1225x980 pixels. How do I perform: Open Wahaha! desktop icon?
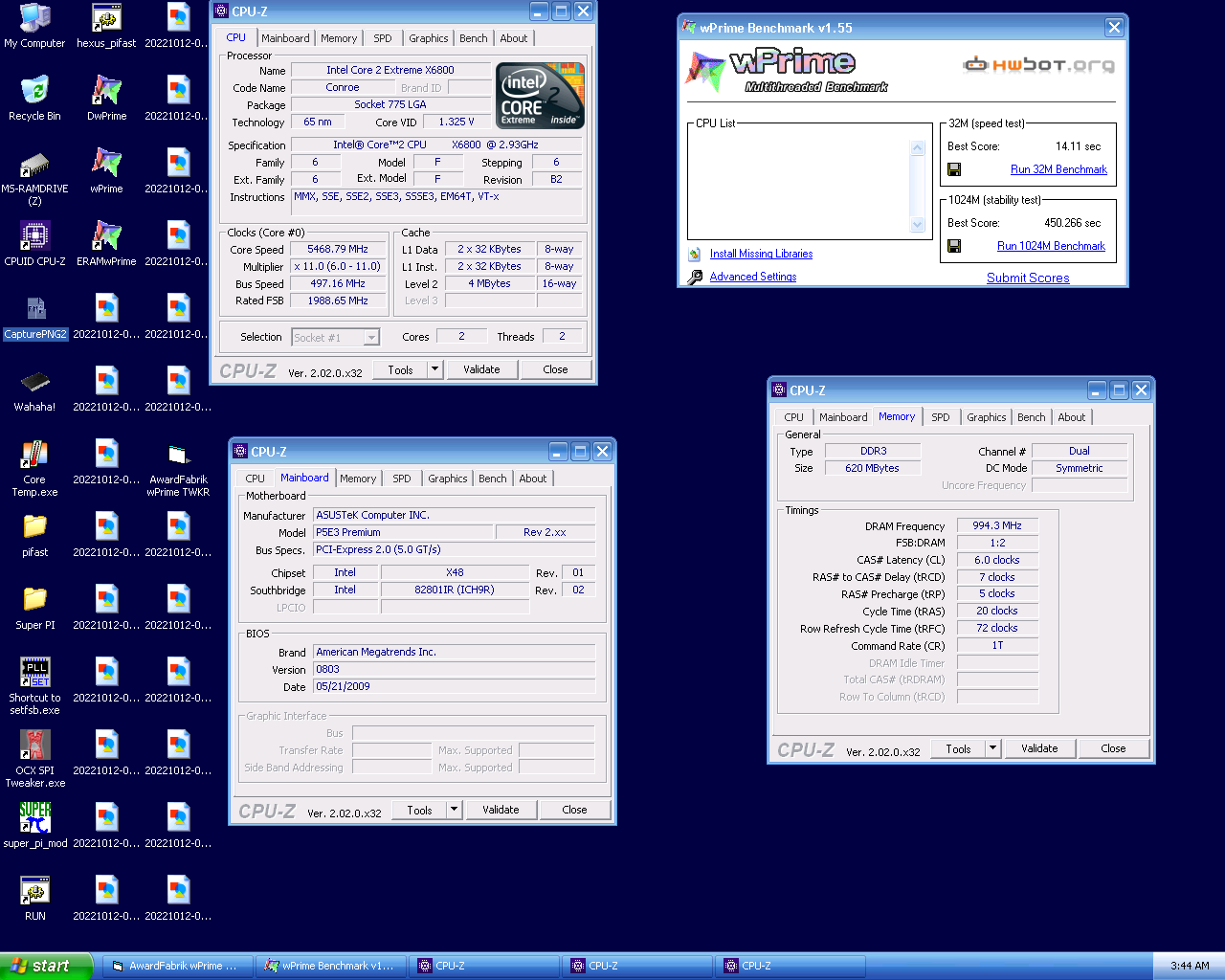[x=34, y=390]
